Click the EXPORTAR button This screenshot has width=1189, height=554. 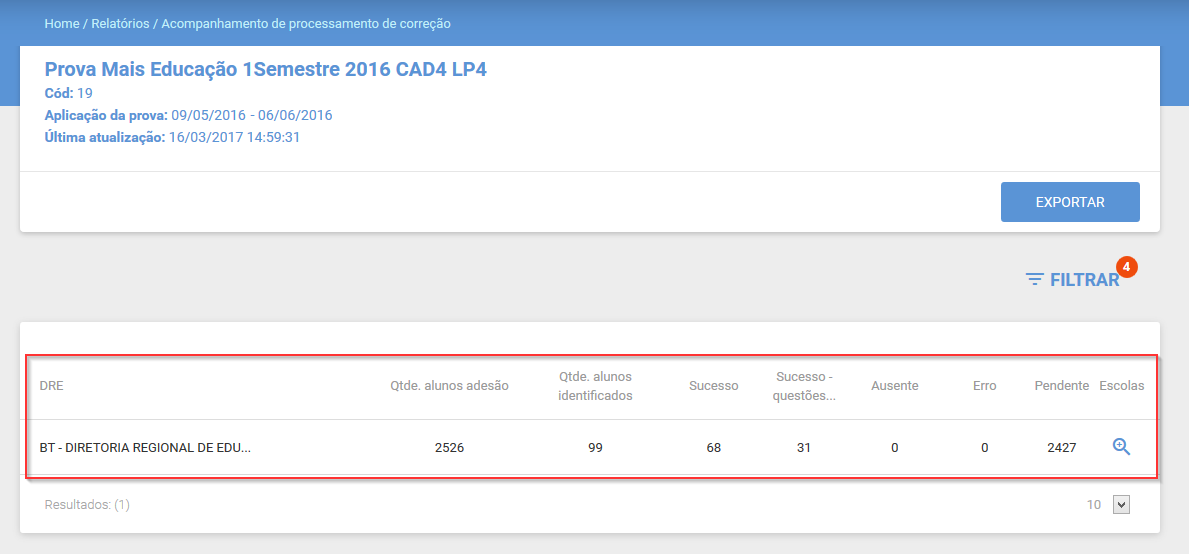(x=1070, y=202)
